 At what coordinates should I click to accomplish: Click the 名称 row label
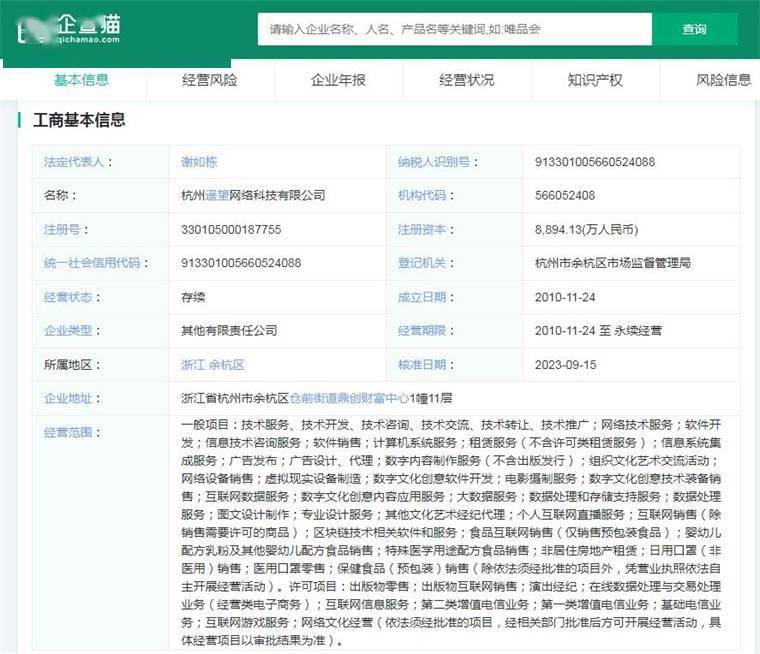[x=60, y=195]
